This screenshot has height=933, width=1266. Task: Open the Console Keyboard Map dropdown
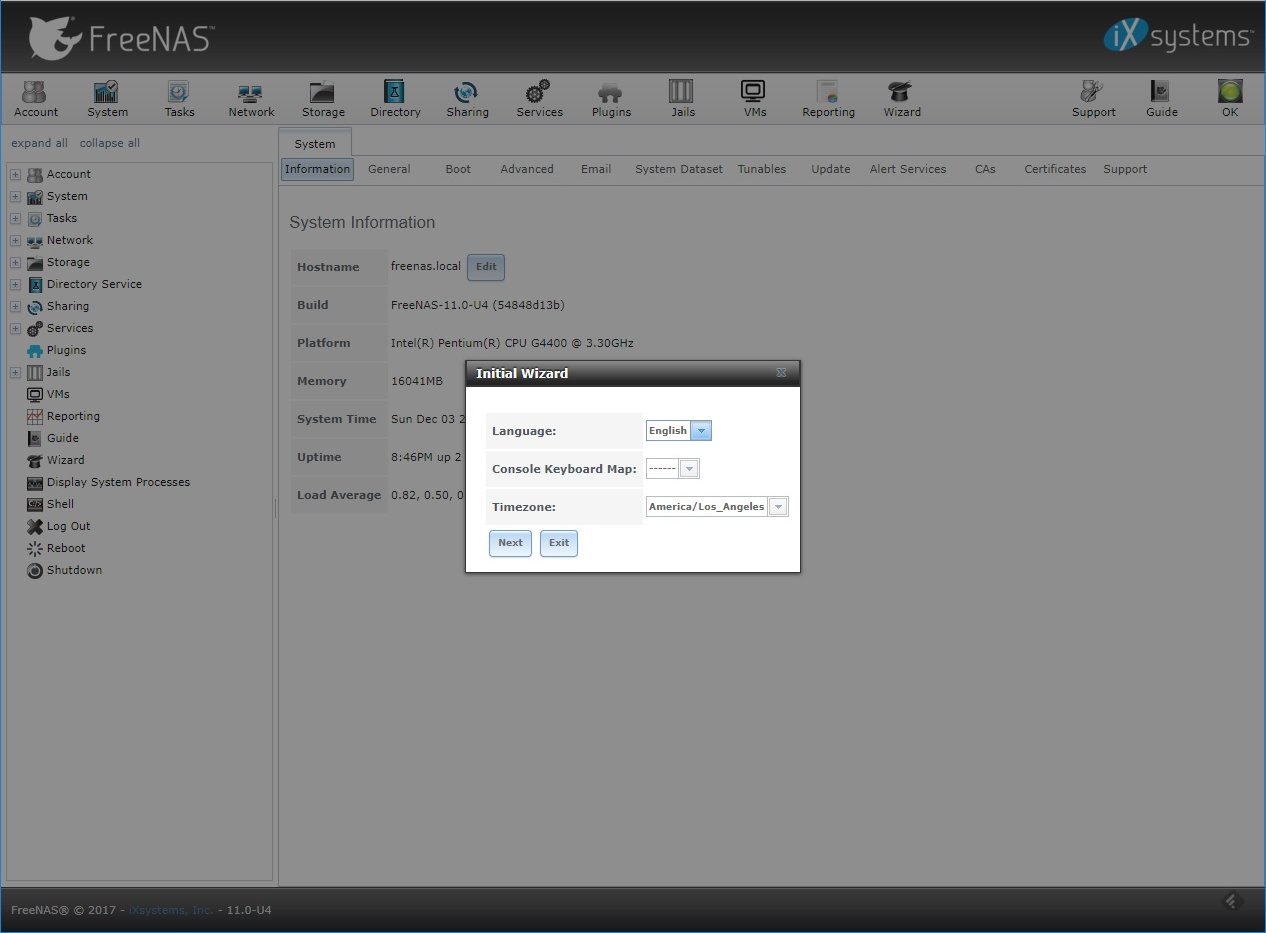coord(689,469)
